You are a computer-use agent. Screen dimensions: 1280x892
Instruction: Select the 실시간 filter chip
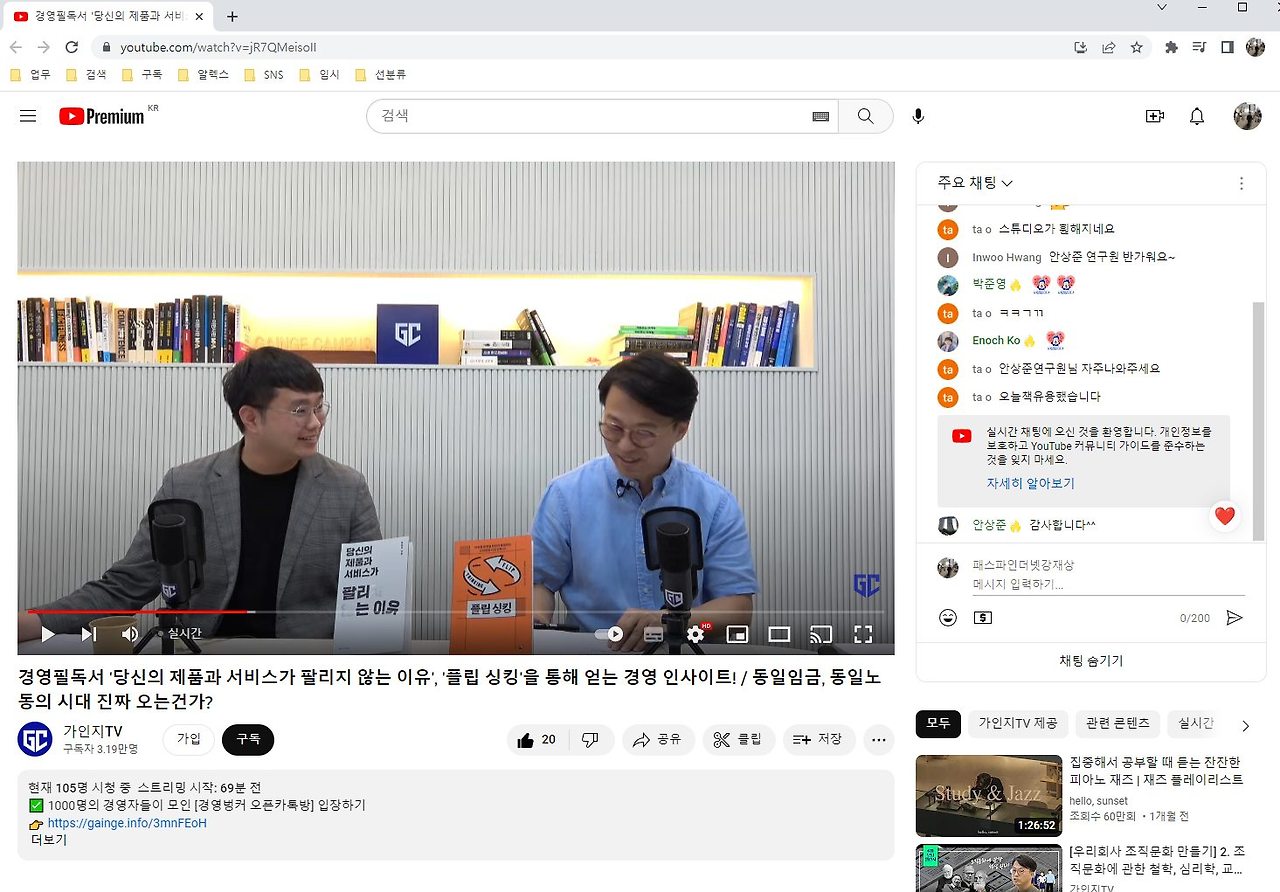click(x=1194, y=723)
